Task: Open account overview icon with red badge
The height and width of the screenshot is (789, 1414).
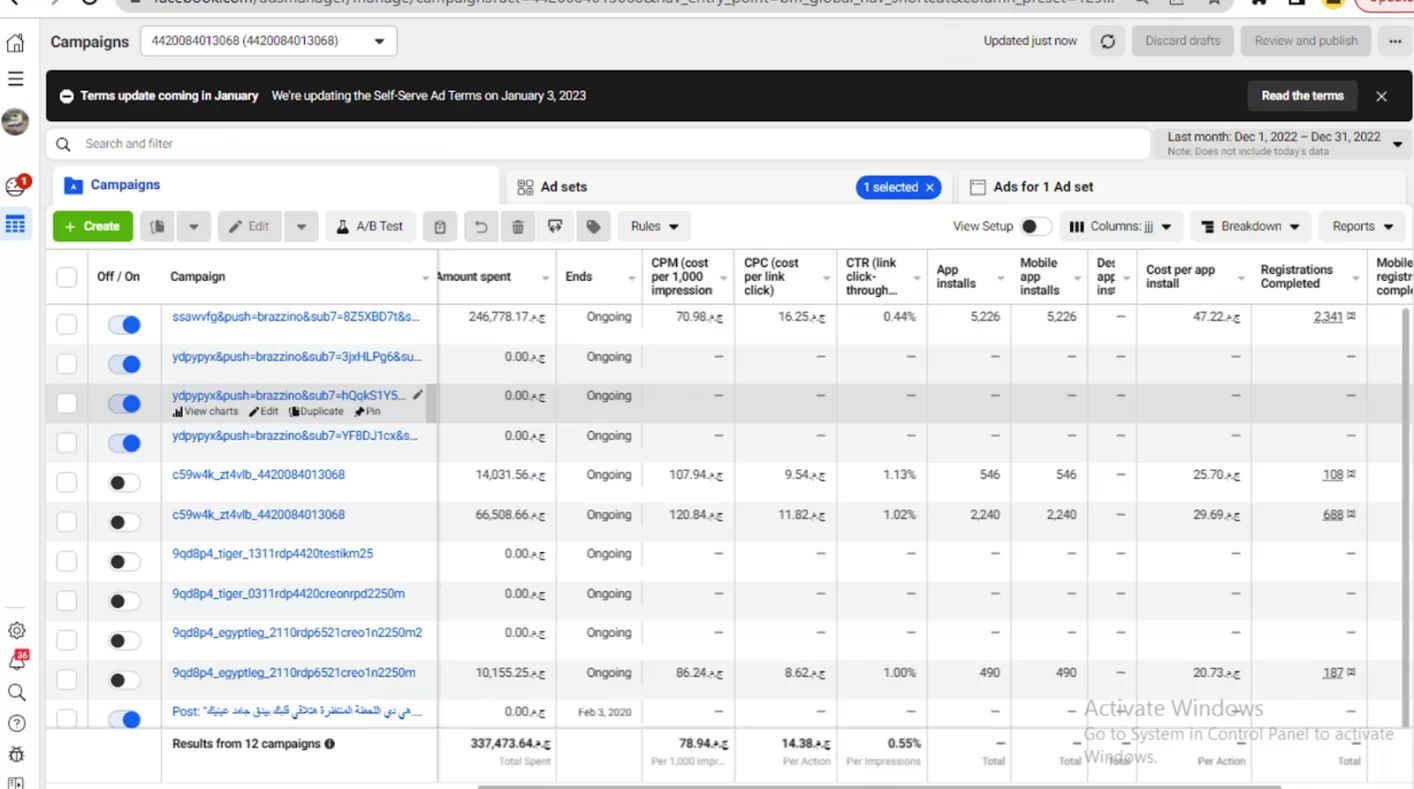Action: [x=17, y=185]
